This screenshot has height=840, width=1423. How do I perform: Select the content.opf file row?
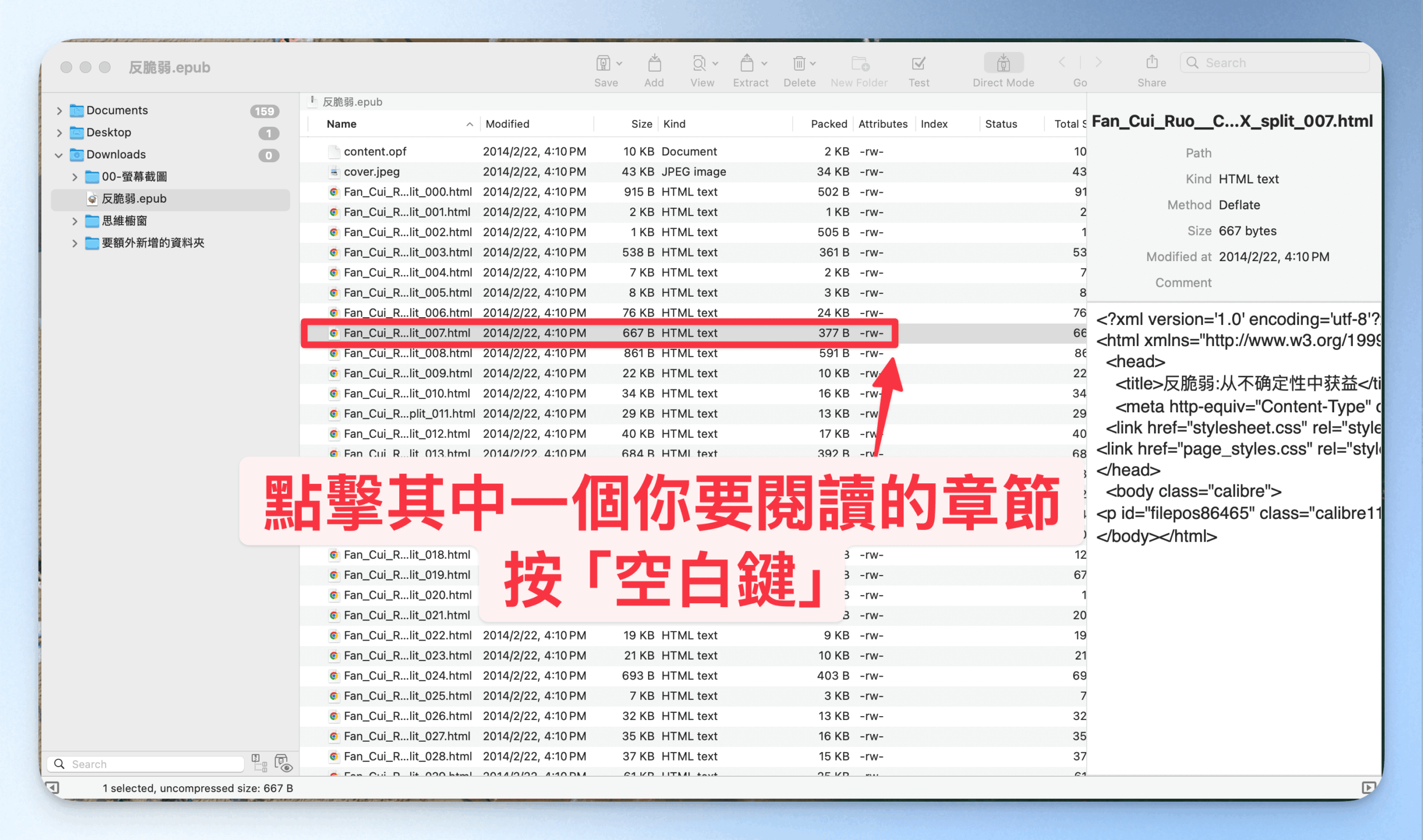pyautogui.click(x=375, y=151)
